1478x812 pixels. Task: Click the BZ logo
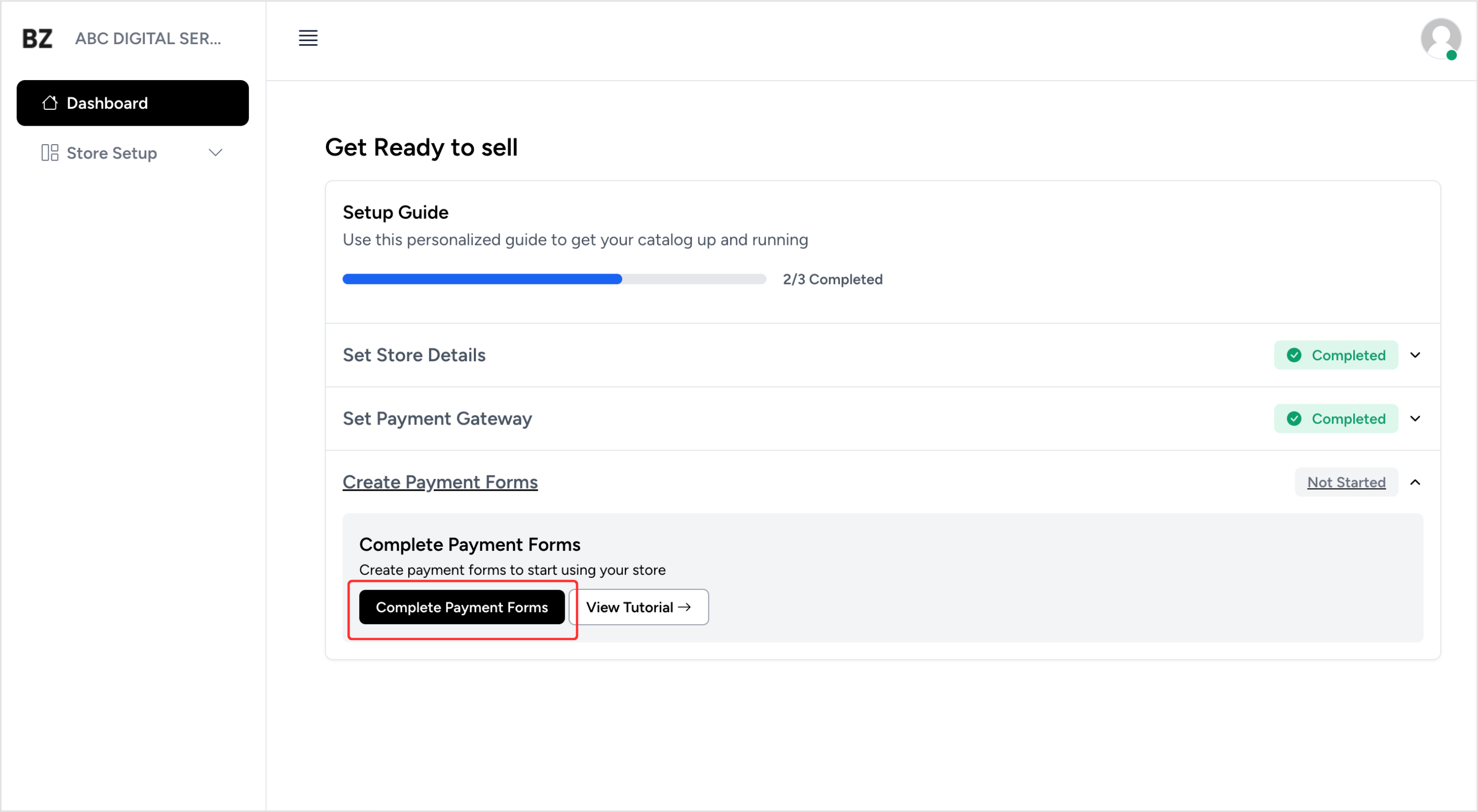coord(37,38)
